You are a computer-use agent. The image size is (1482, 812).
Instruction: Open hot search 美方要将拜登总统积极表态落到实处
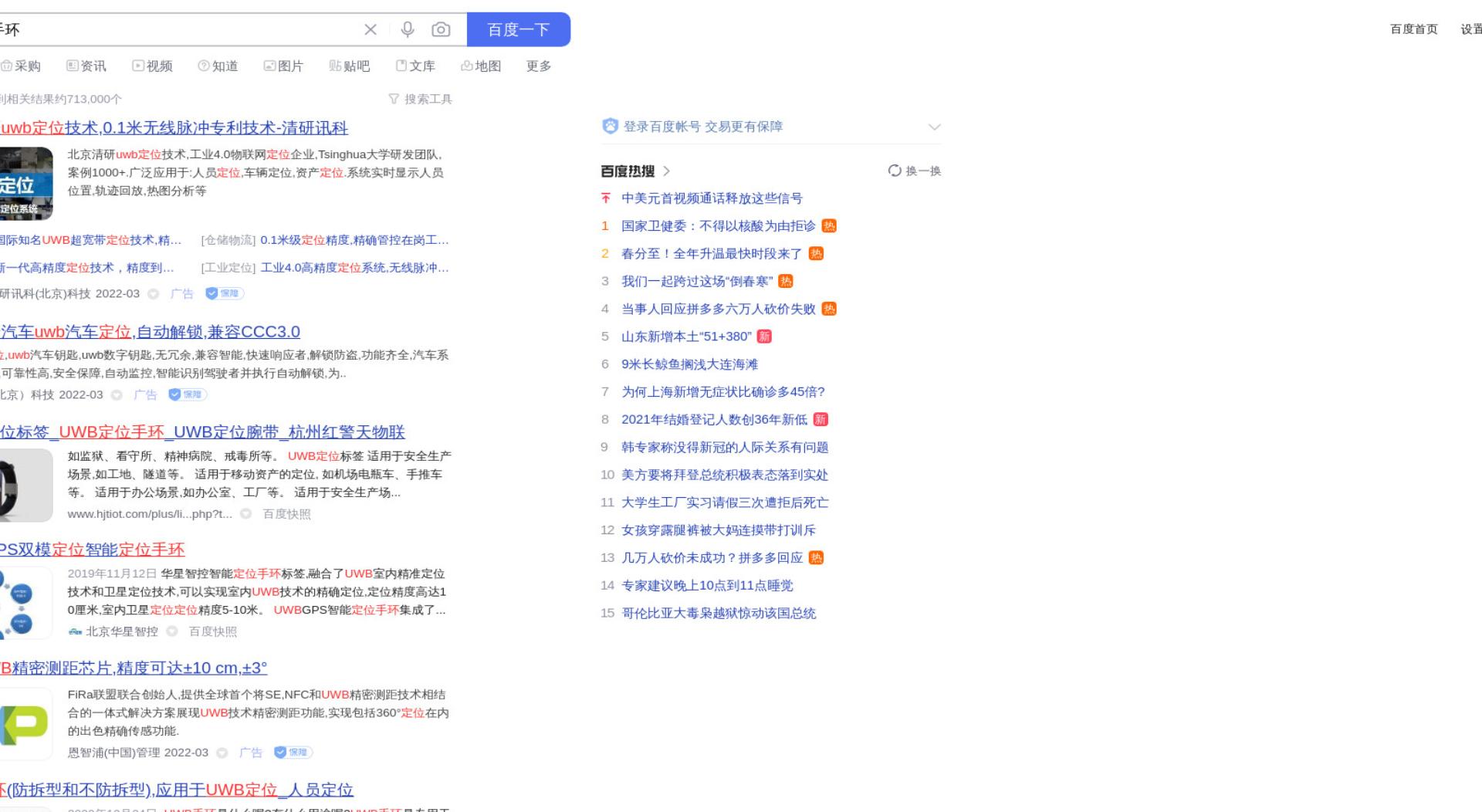click(725, 475)
